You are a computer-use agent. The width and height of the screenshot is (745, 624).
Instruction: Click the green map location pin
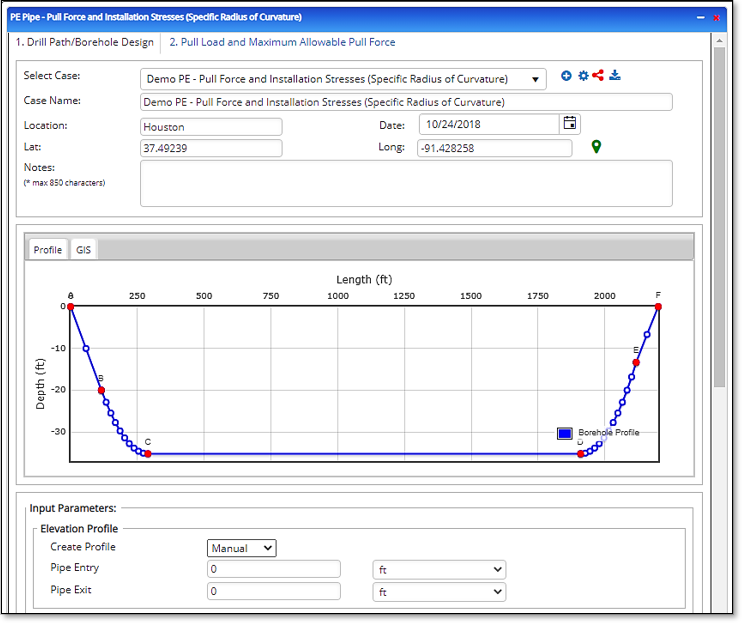pos(597,148)
